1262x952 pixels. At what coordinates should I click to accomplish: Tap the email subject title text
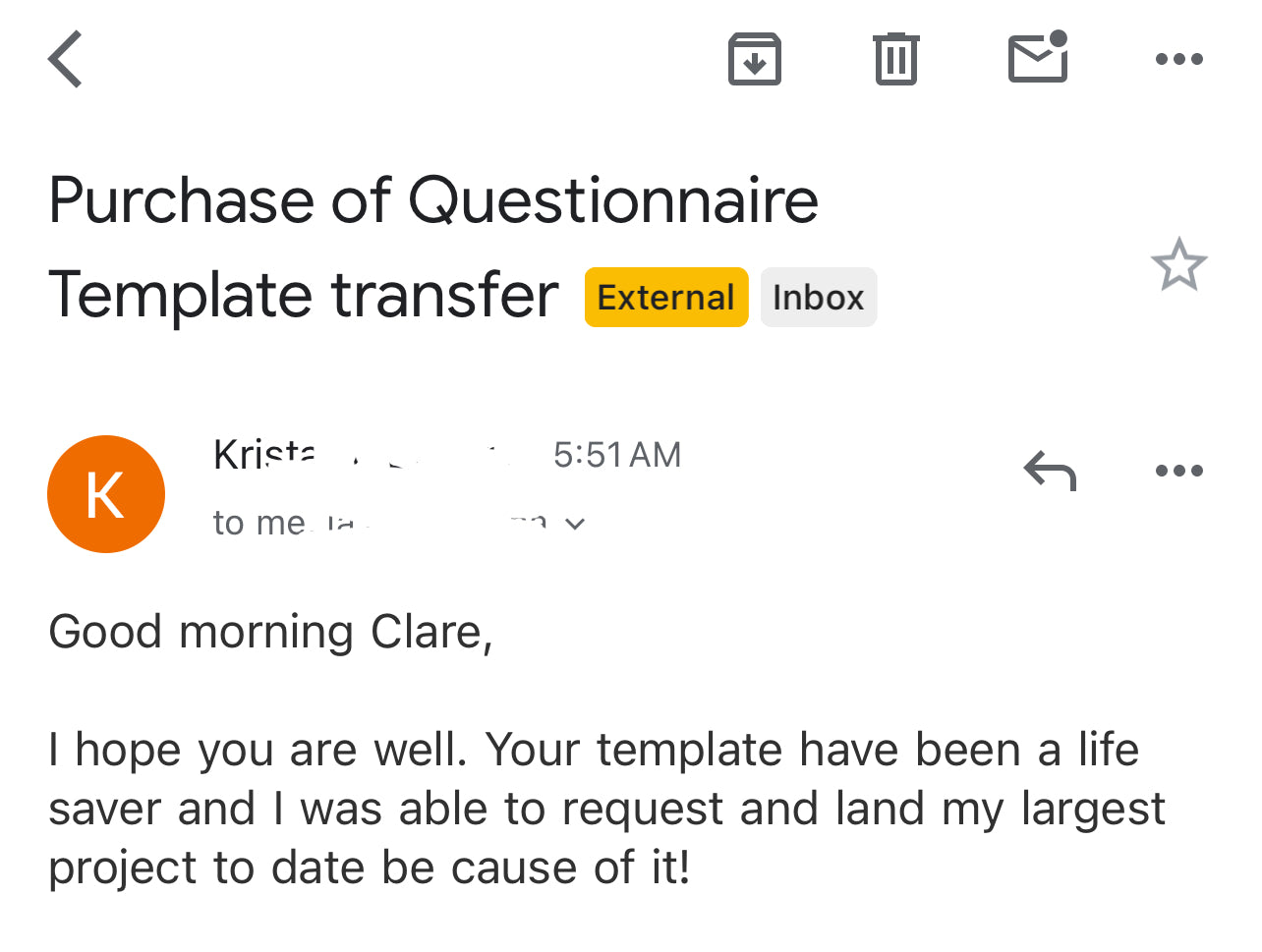point(432,248)
